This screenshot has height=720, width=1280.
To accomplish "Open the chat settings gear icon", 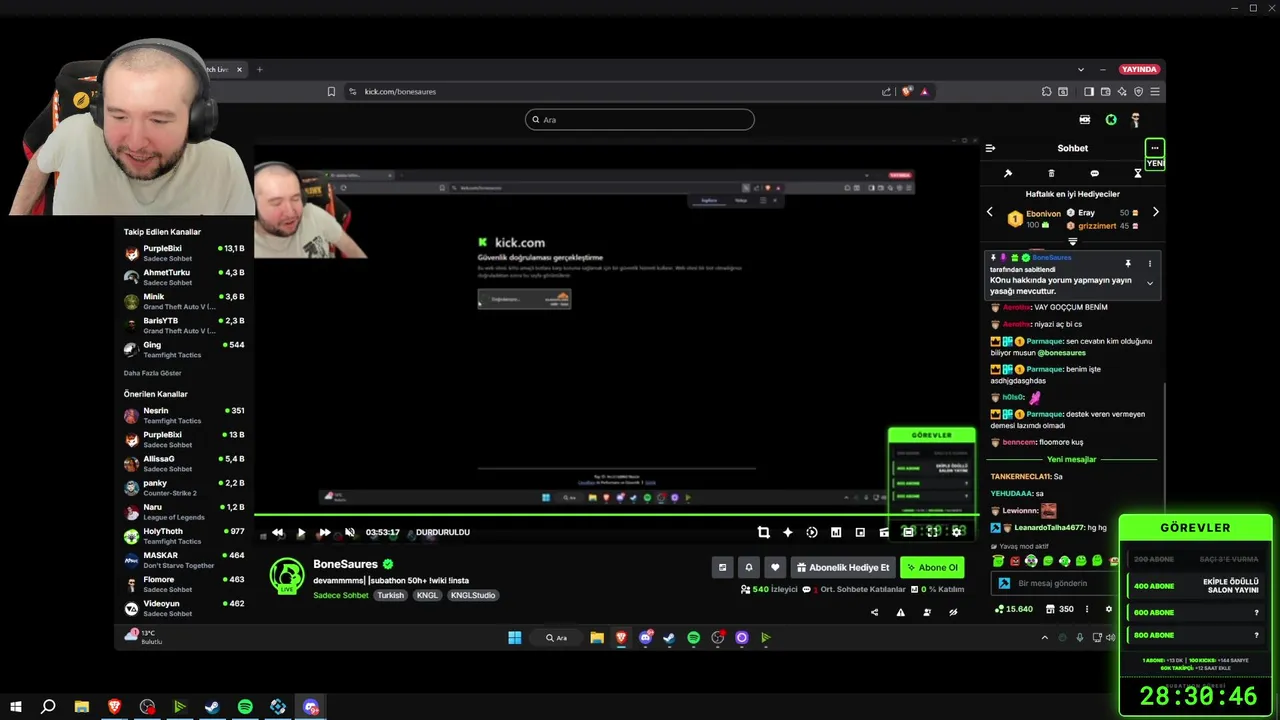I will pyautogui.click(x=1108, y=609).
